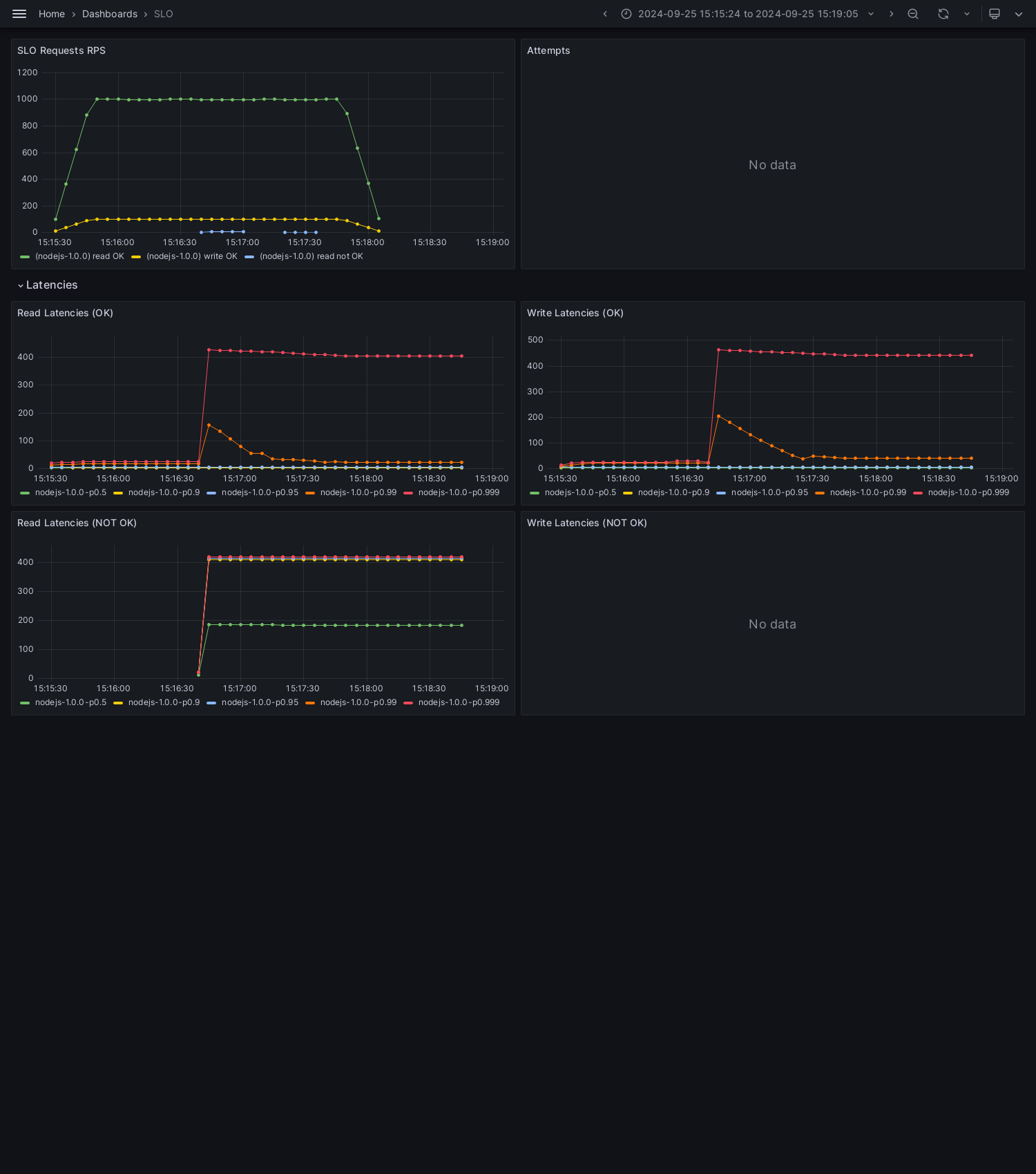The height and width of the screenshot is (1174, 1036).
Task: Shift time range backward arrow
Action: pos(605,14)
